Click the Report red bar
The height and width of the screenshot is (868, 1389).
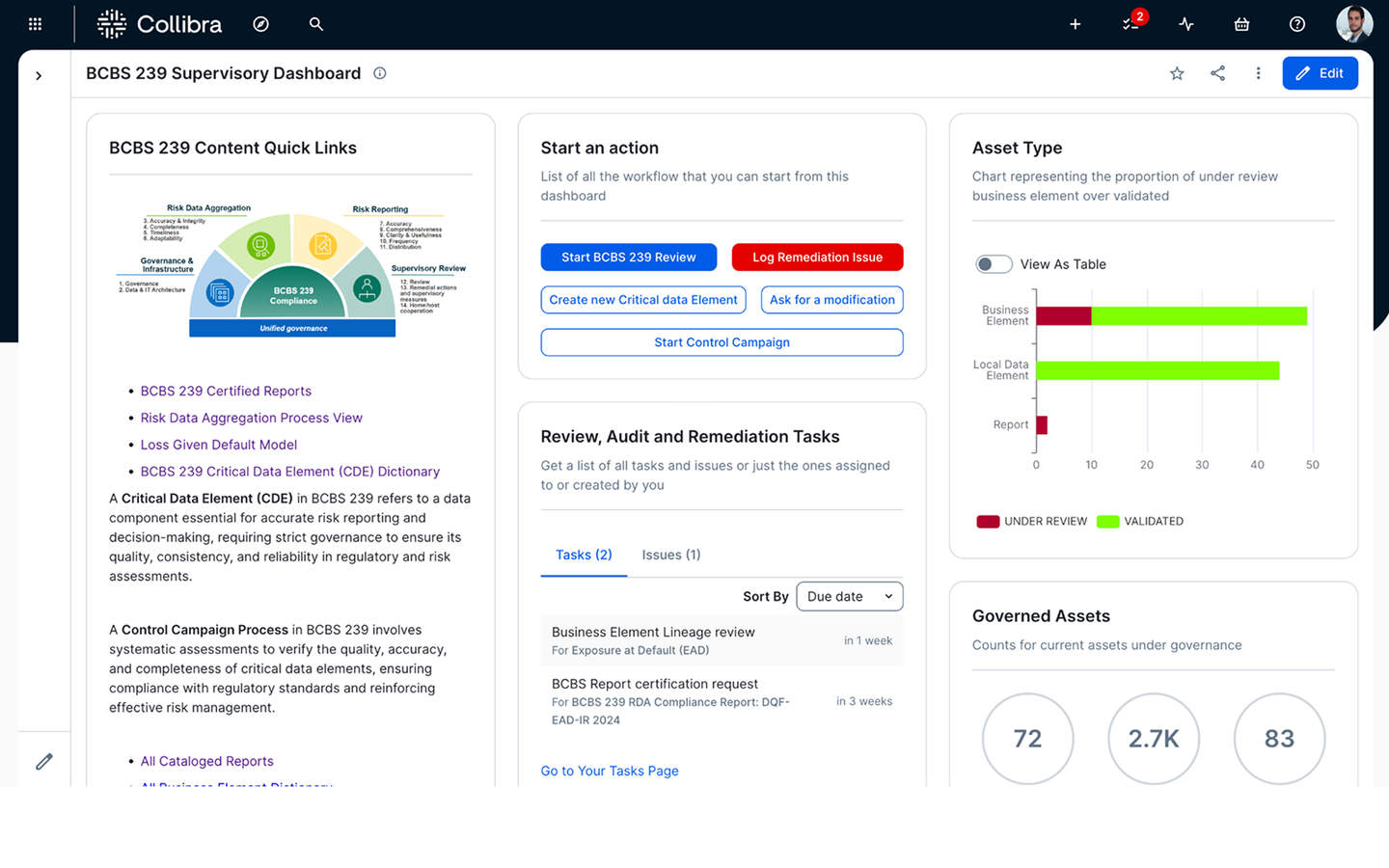point(1042,425)
